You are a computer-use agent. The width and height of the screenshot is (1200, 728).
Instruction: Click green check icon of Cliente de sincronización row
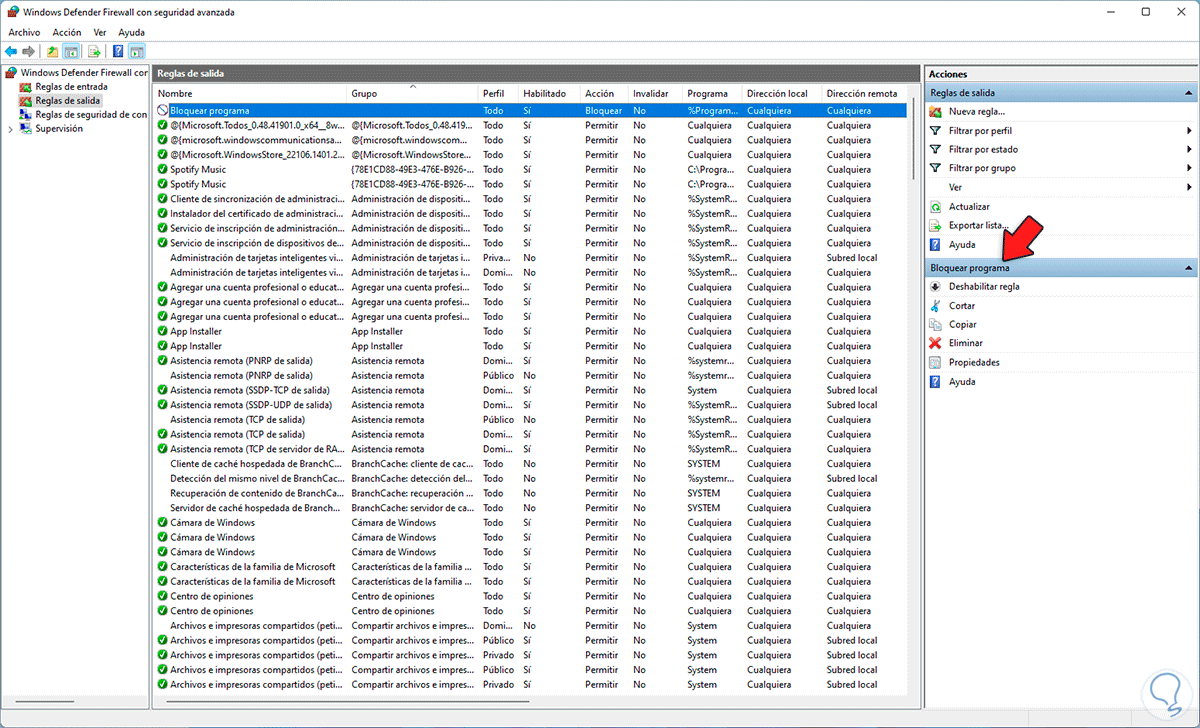click(163, 198)
